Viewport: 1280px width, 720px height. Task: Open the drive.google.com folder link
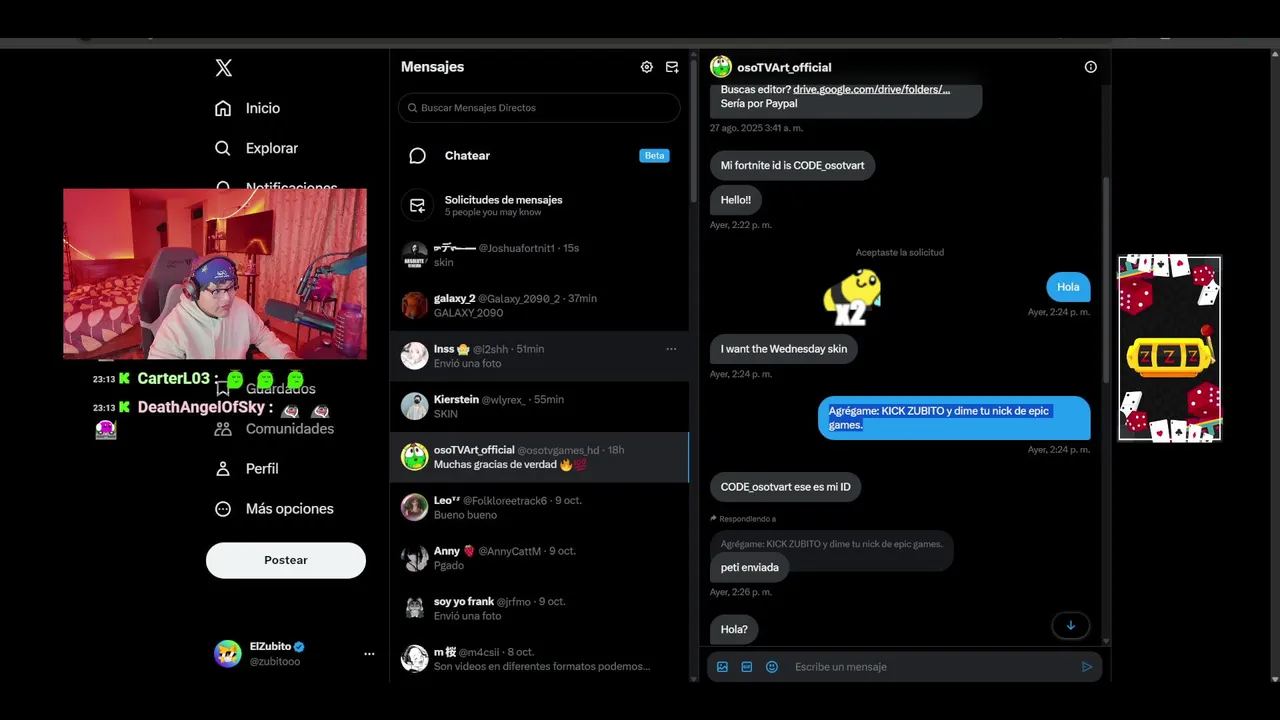tap(871, 89)
